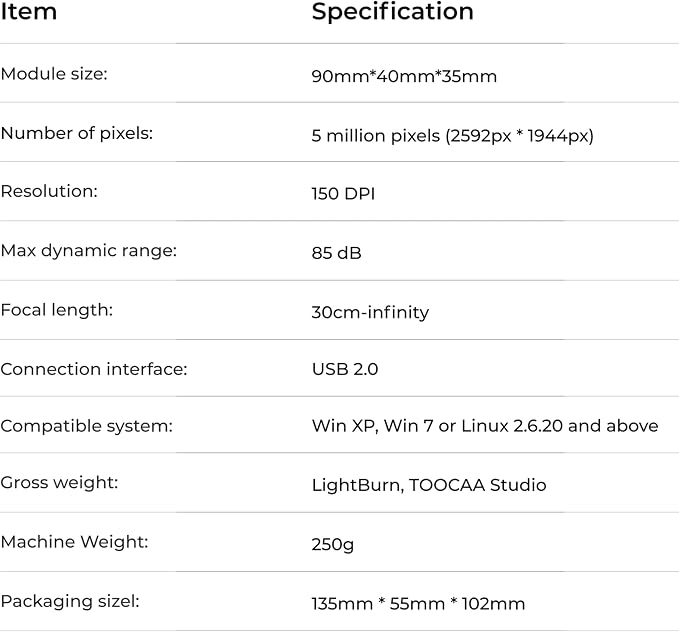Click the USB 2.0 value

point(345,369)
